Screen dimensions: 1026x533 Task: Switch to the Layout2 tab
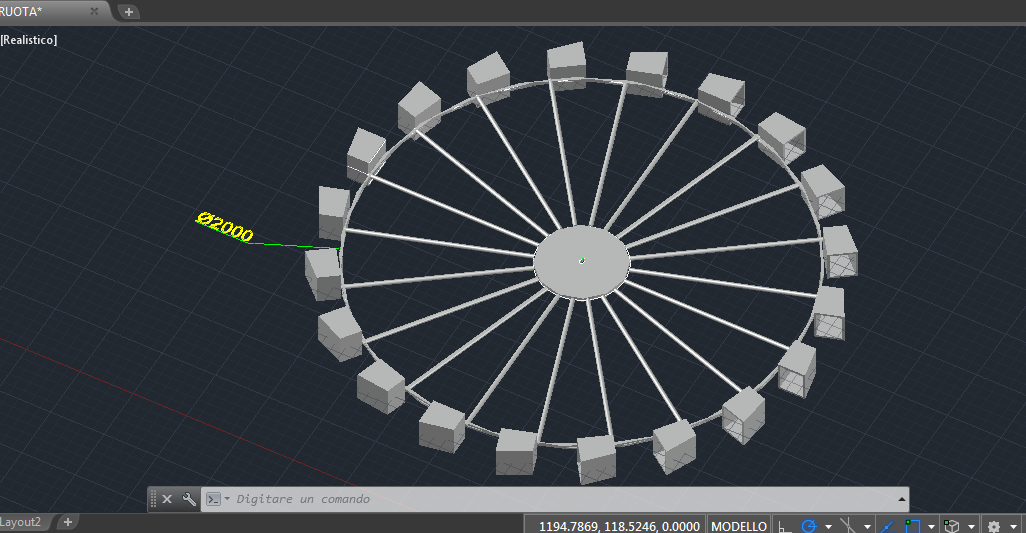[21, 522]
